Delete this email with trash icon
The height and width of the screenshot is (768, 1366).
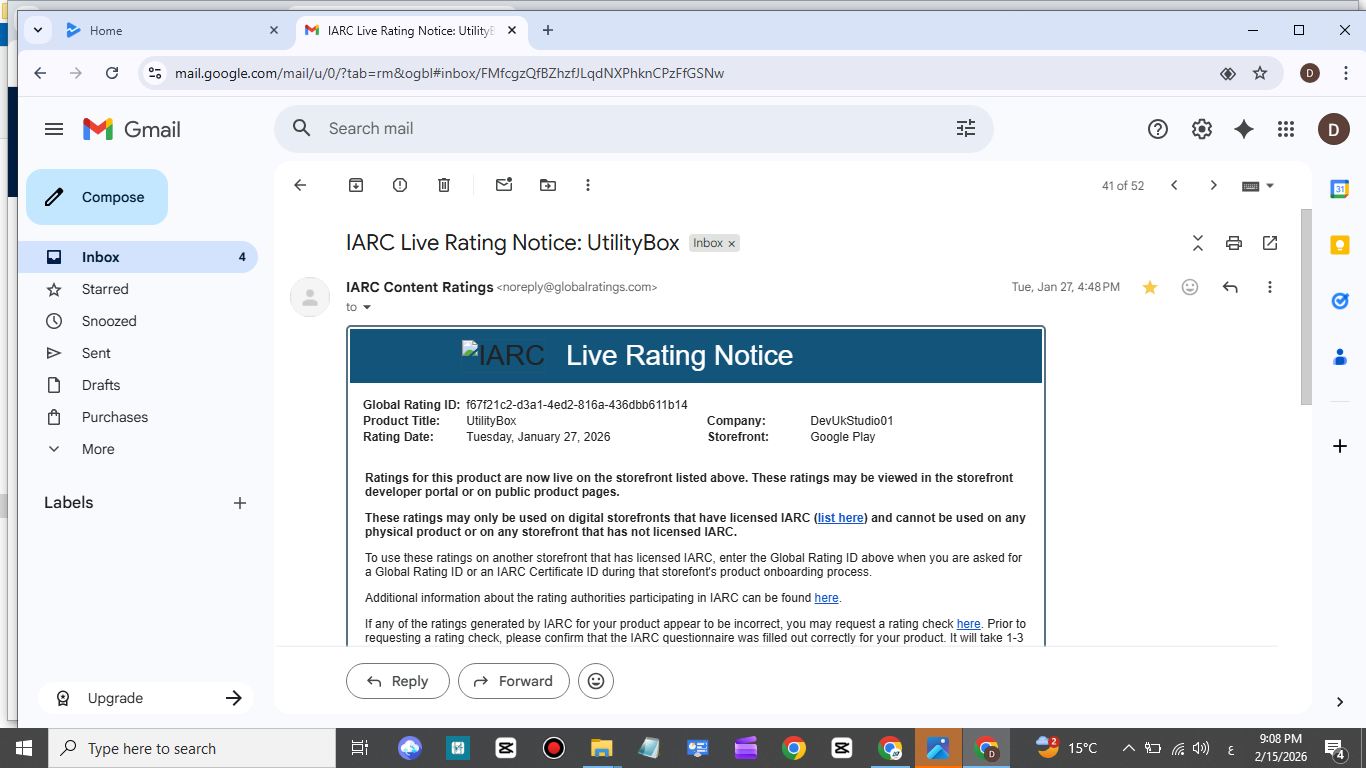(444, 185)
